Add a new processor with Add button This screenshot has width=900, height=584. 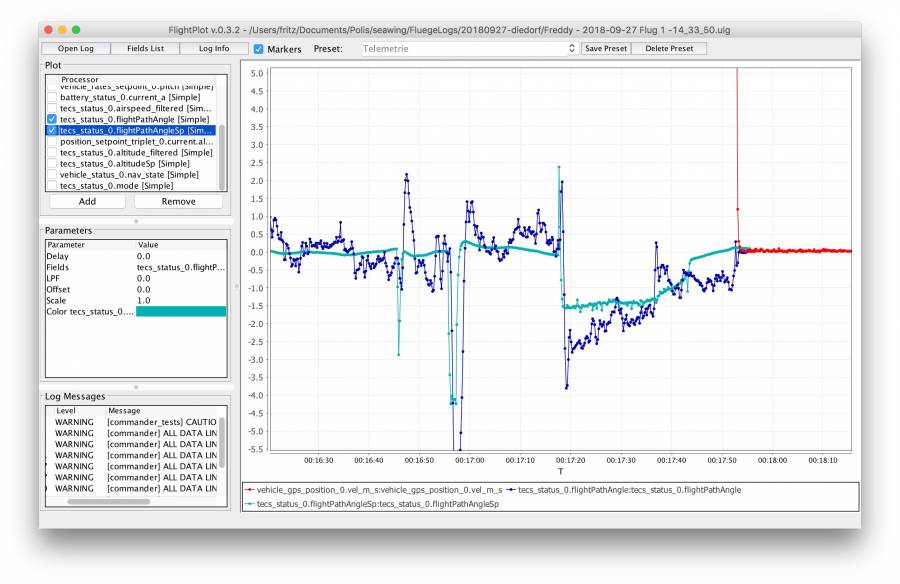tap(87, 201)
